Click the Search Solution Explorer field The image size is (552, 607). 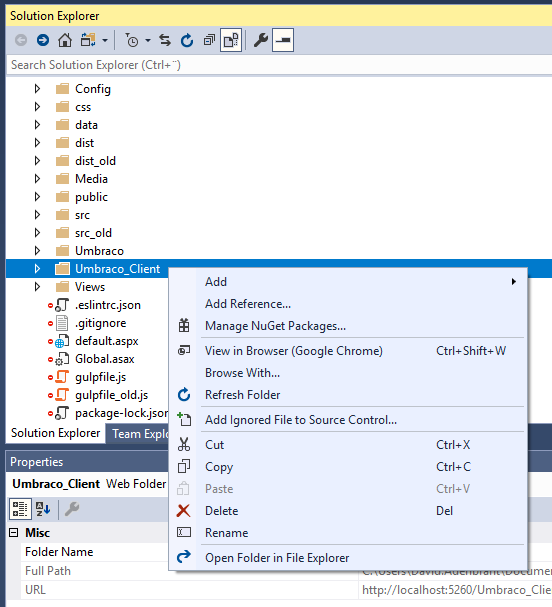pos(279,65)
